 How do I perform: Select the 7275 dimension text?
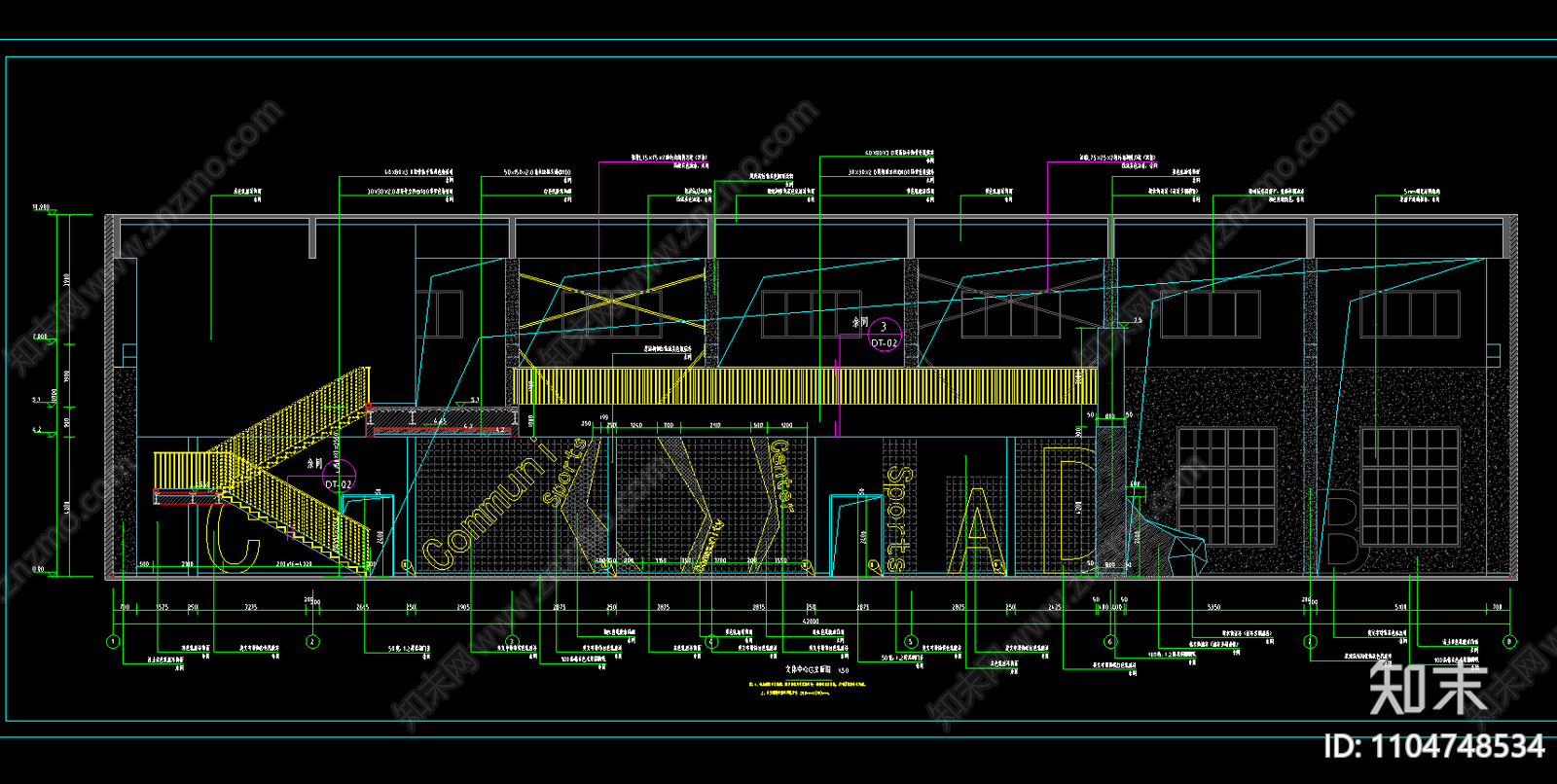tap(251, 607)
